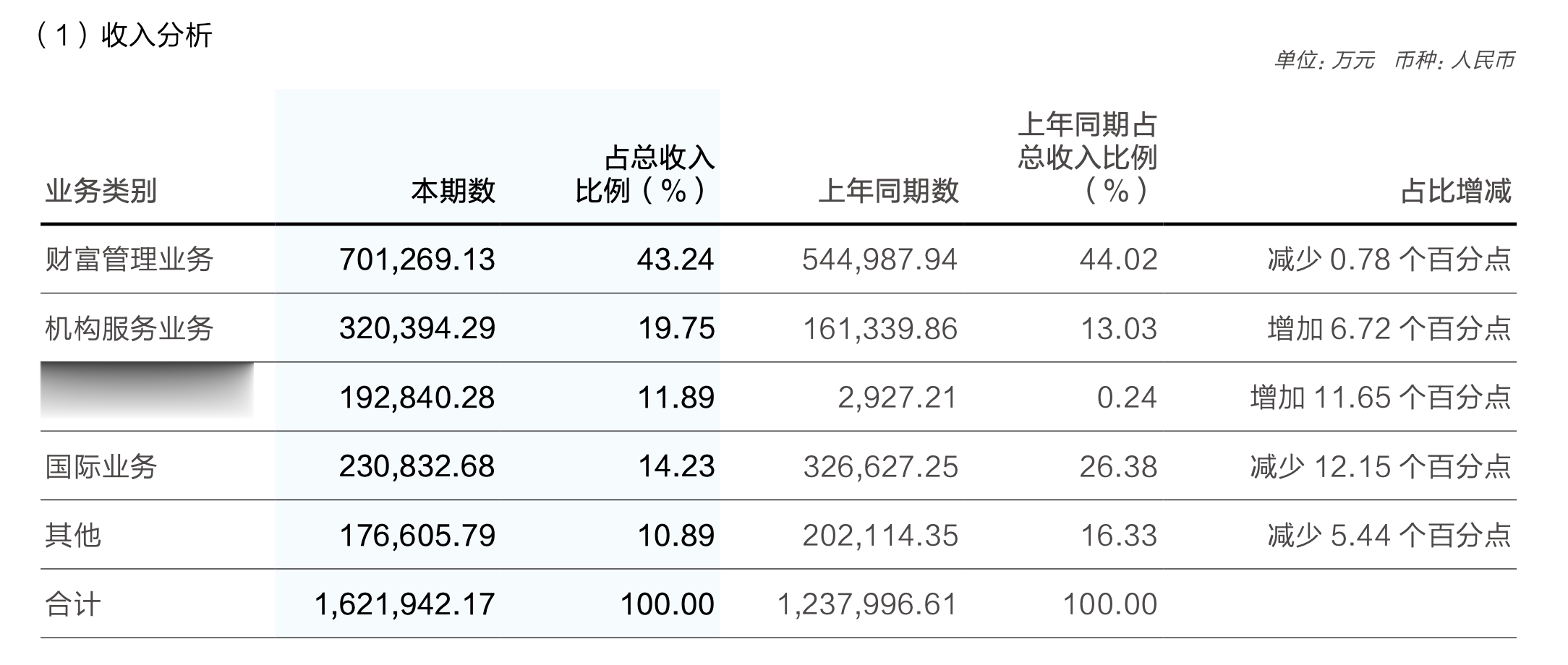Select the percentage 43.24 cell
Screen dimensions: 1568x665
click(x=676, y=259)
